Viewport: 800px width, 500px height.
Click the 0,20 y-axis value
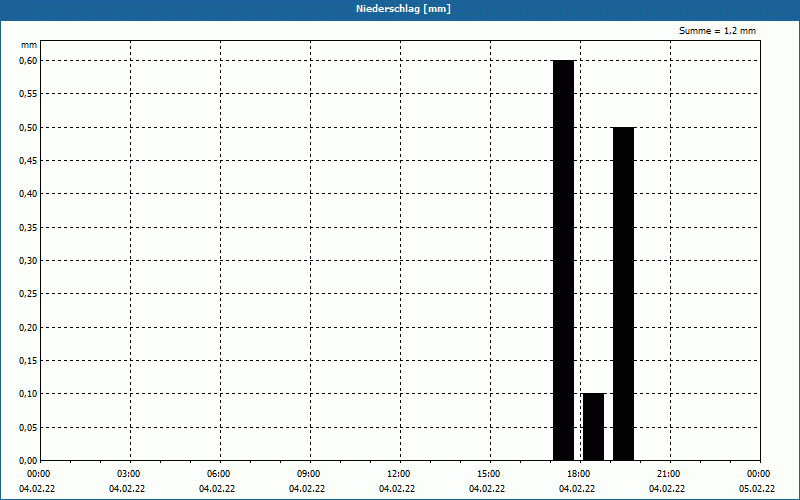pos(28,328)
